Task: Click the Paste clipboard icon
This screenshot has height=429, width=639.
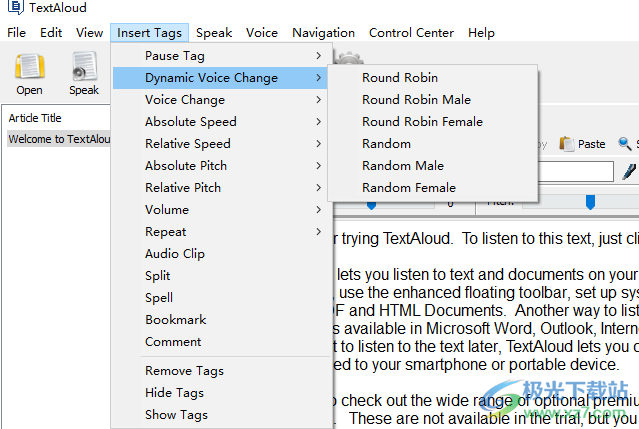Action: (566, 144)
